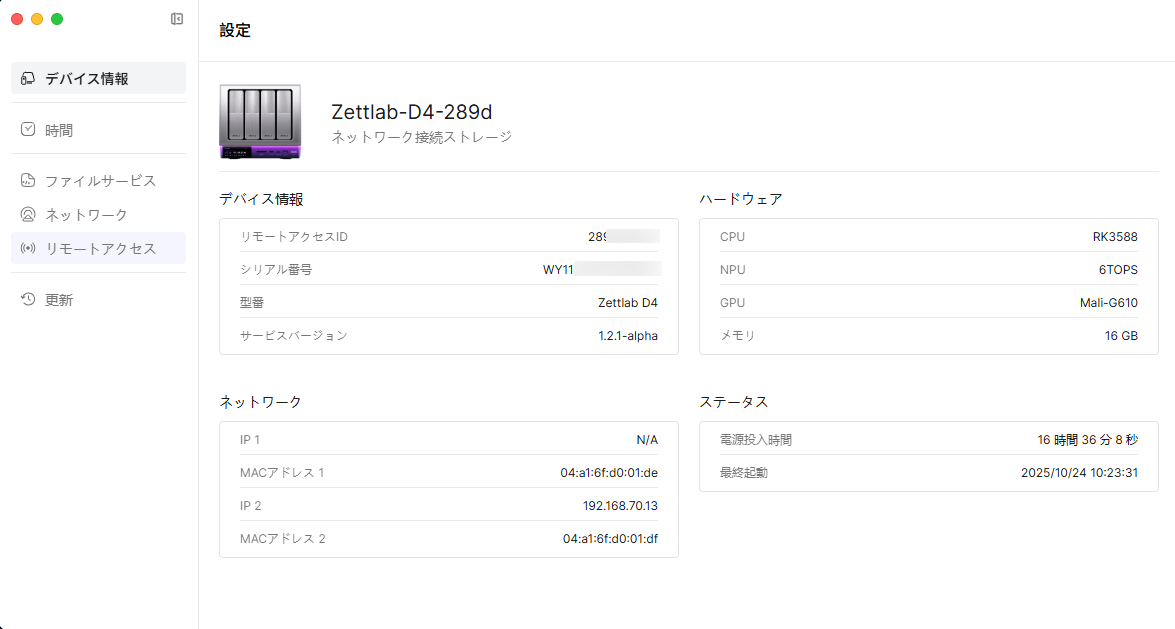Click the Zettlab NAS device image
This screenshot has height=629, width=1175.
click(260, 122)
